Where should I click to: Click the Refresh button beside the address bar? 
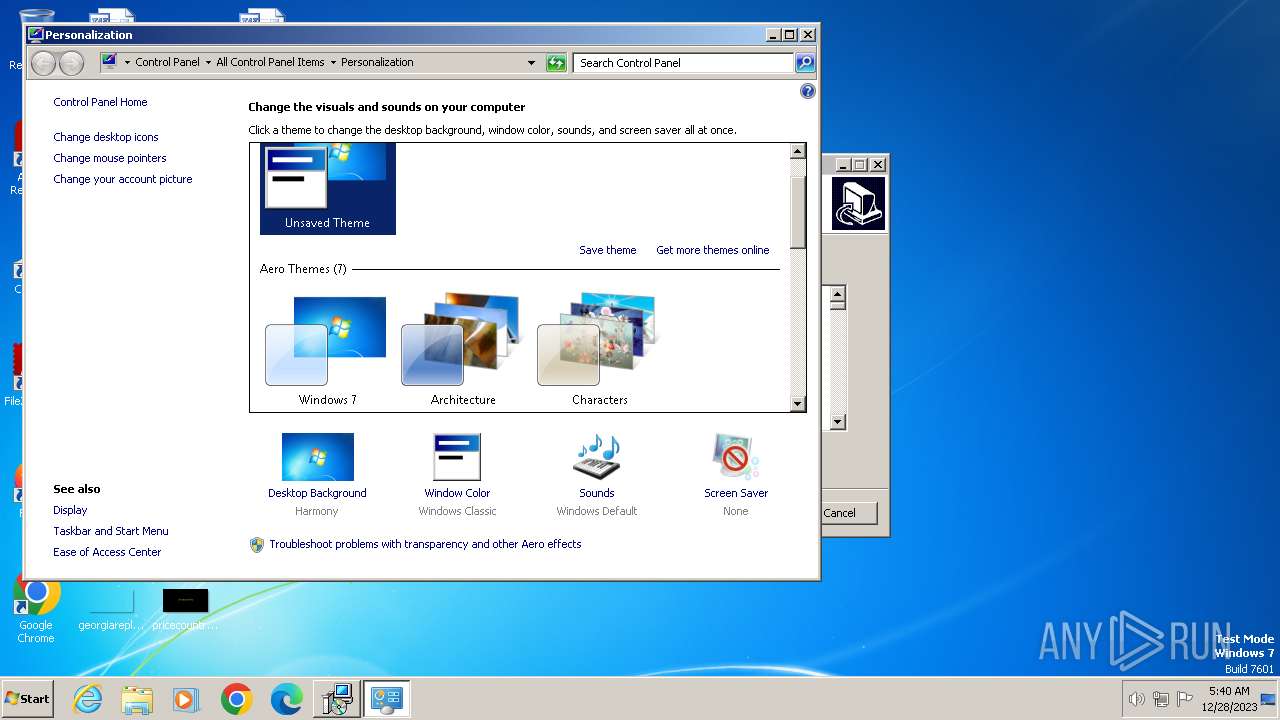pyautogui.click(x=556, y=63)
